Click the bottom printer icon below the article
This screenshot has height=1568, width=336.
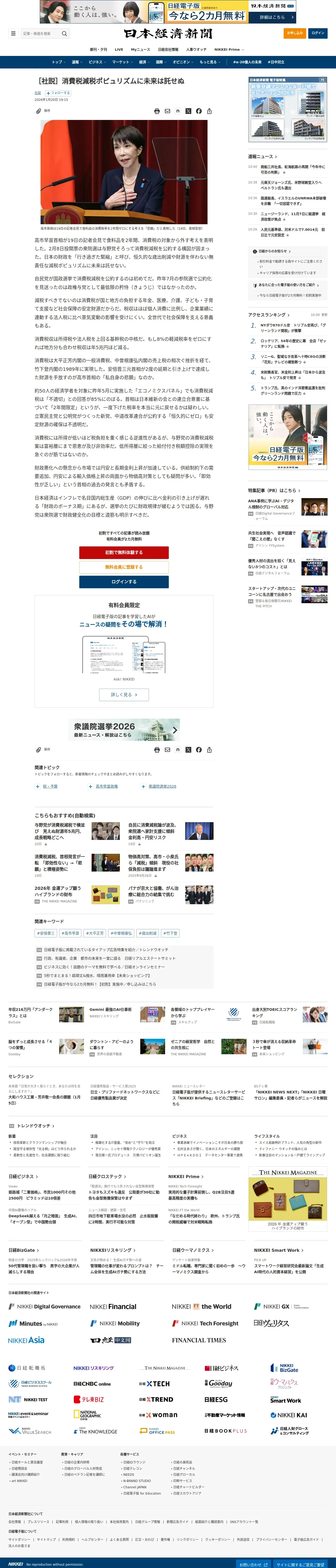pos(157,750)
